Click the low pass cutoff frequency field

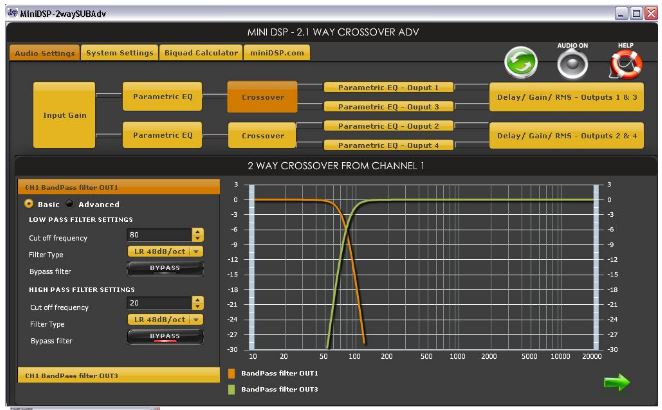point(160,235)
